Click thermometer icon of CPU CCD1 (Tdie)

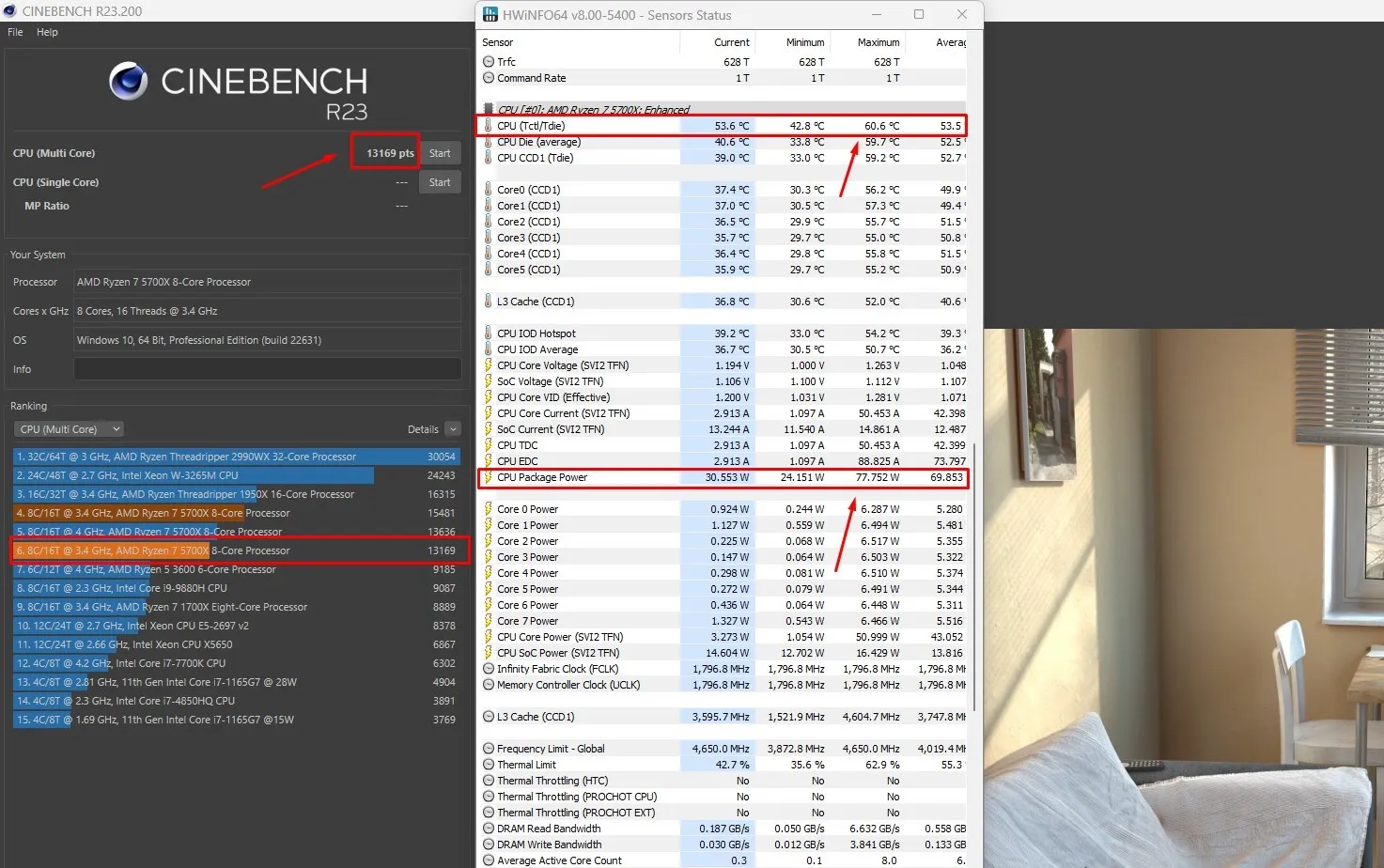coord(489,158)
